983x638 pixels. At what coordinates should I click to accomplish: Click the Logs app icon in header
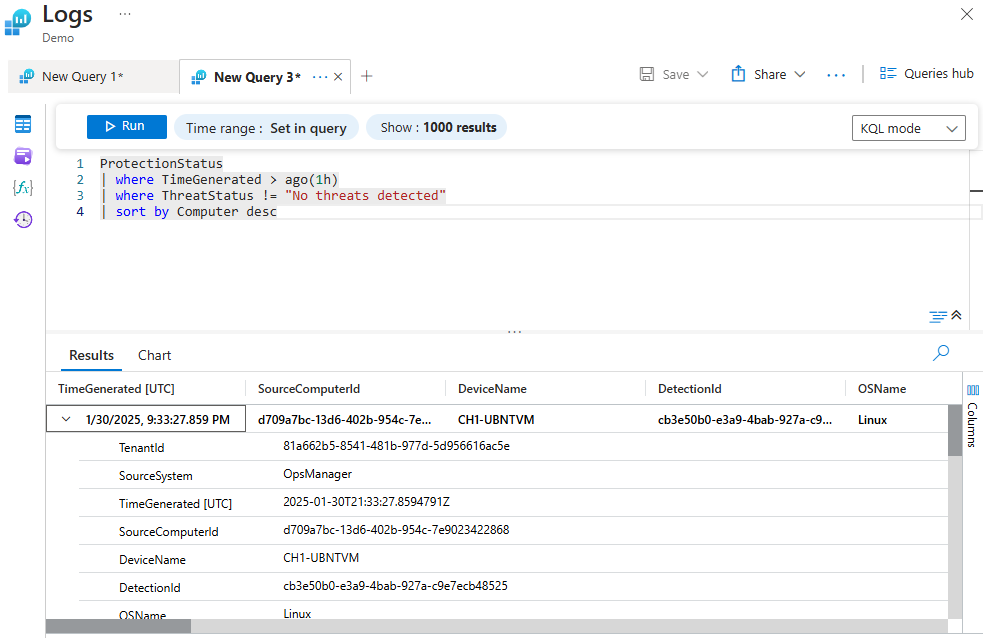point(18,23)
